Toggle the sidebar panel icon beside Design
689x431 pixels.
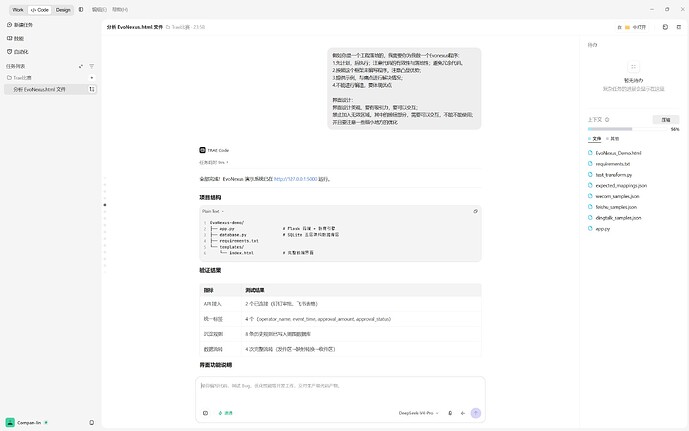tap(81, 9)
